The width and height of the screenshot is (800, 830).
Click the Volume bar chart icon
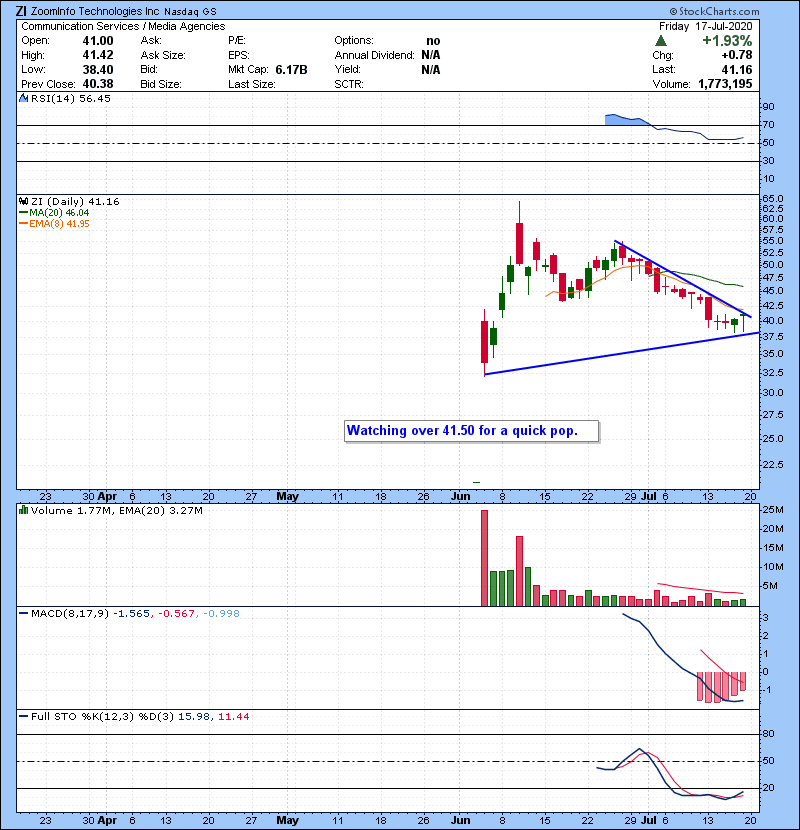tap(23, 511)
